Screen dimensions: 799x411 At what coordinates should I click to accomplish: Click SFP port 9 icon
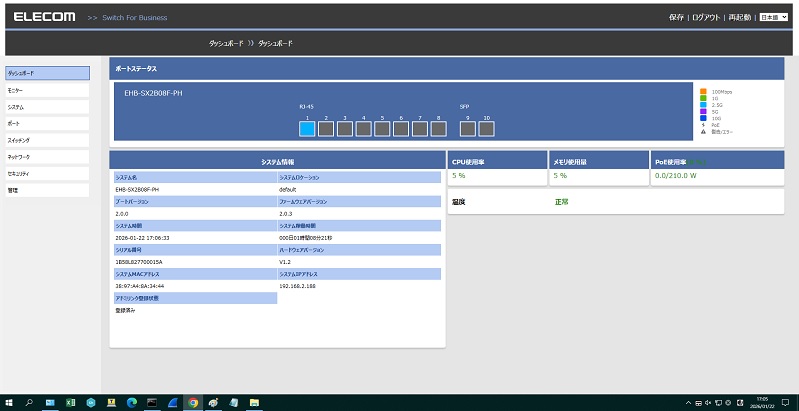click(x=467, y=128)
